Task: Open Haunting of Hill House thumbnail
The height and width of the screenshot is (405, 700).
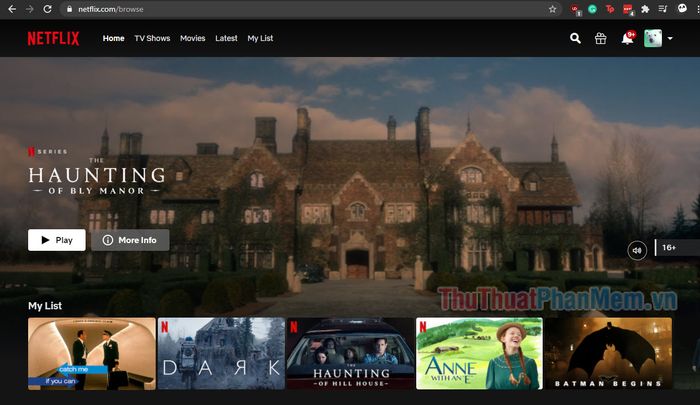Action: [350, 354]
